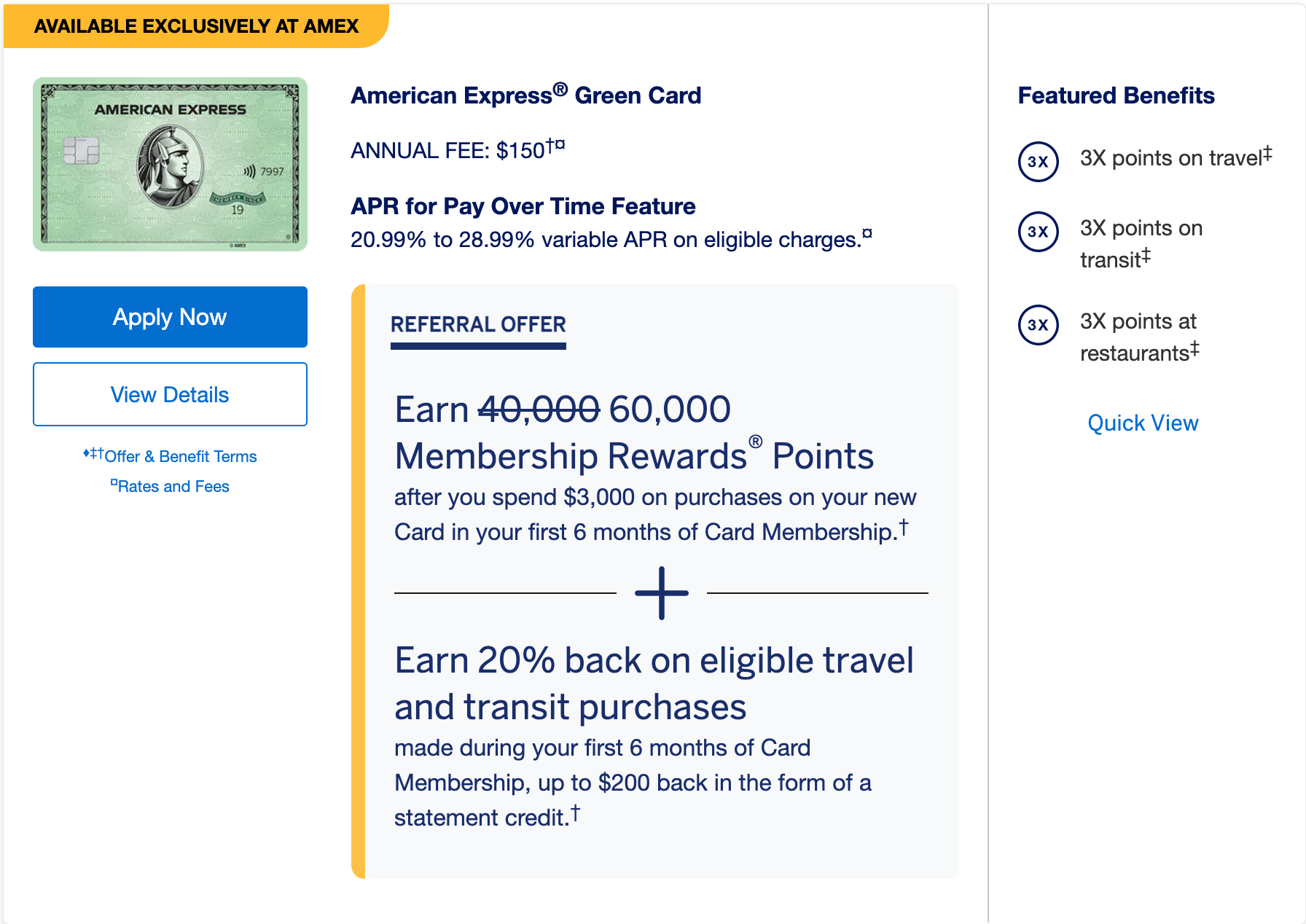Click the Featured Benefits heading
The image size is (1306, 924).
pyautogui.click(x=1116, y=95)
